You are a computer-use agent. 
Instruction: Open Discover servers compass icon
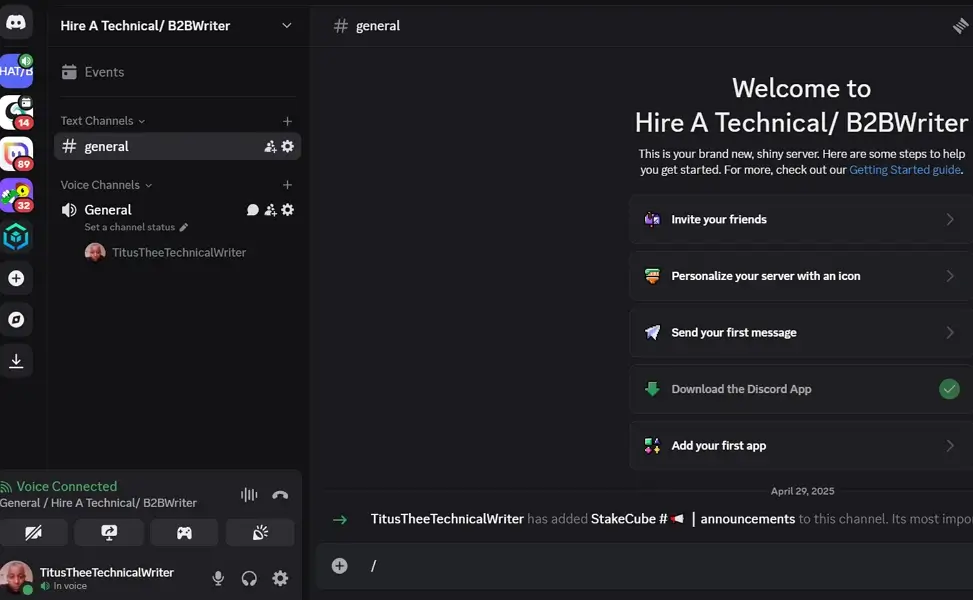pos(16,320)
